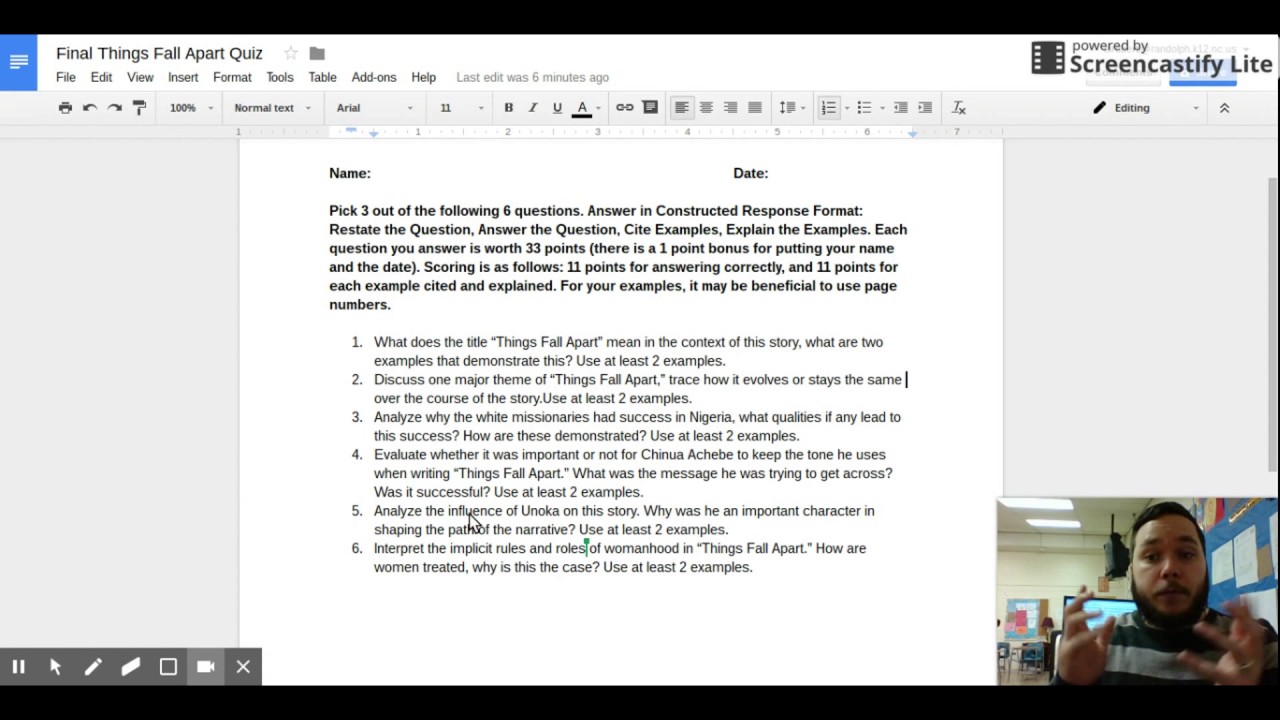Decrease the paragraph indent
Viewport: 1280px width, 720px height.
pos(901,107)
